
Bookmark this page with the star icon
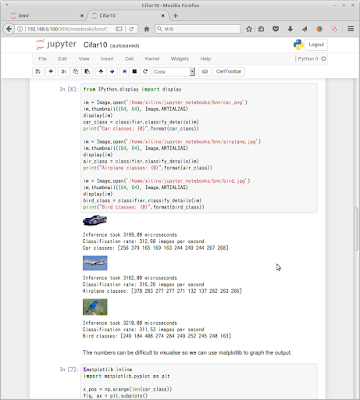point(249,29)
